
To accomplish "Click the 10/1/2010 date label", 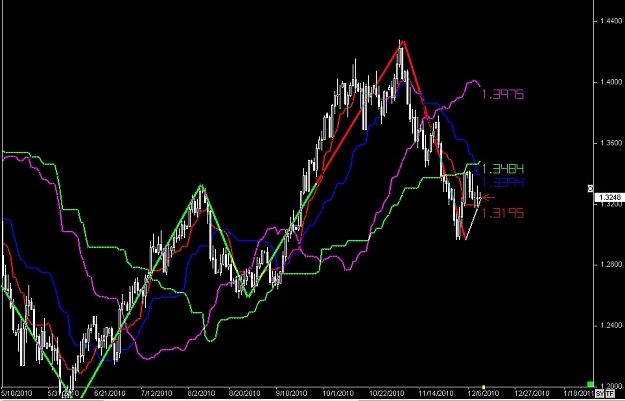I will coord(338,393).
